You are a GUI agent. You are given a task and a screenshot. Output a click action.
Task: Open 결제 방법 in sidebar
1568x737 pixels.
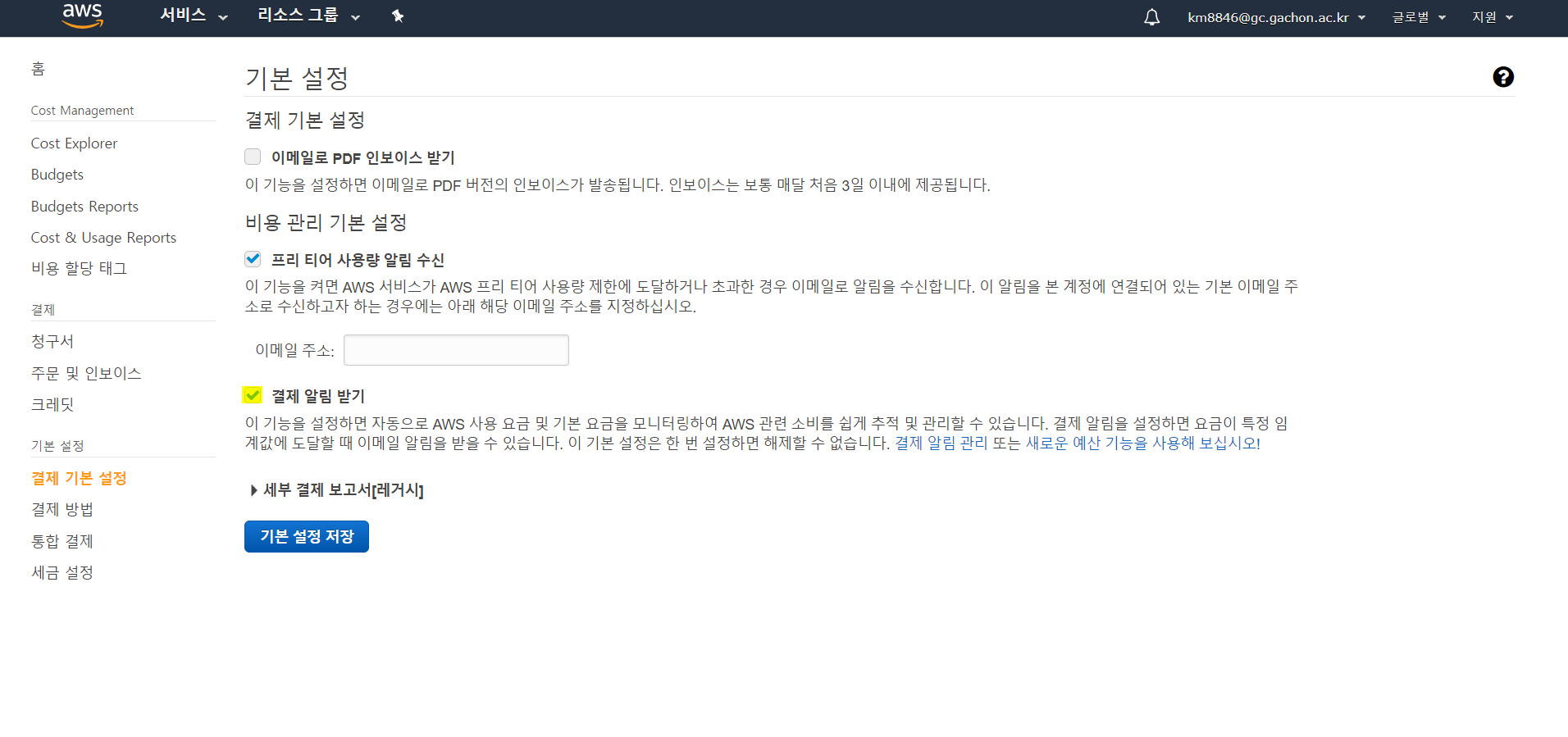coord(62,509)
